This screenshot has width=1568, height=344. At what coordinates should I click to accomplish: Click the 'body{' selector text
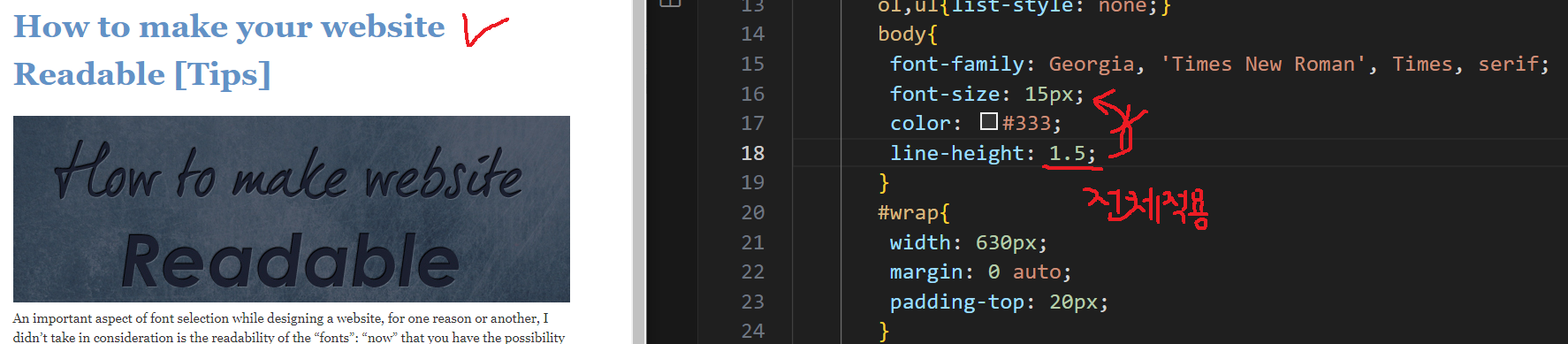(x=908, y=34)
